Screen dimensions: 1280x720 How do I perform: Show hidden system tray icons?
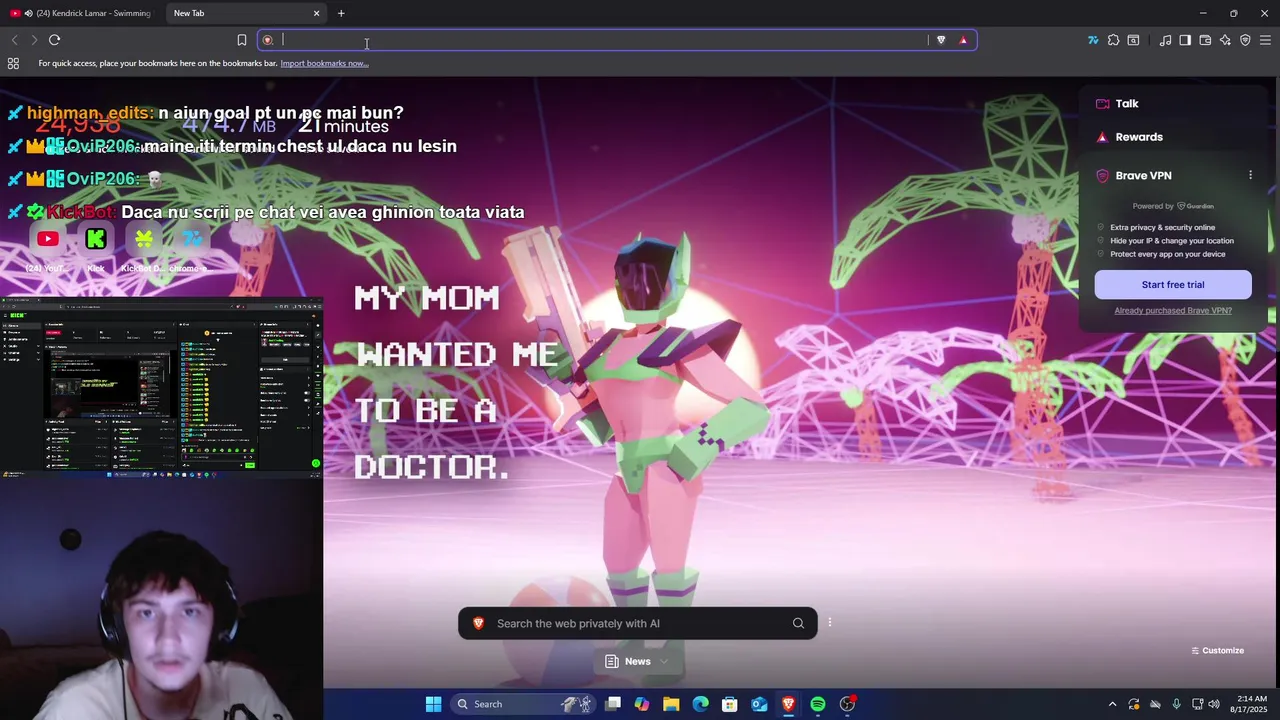1112,704
